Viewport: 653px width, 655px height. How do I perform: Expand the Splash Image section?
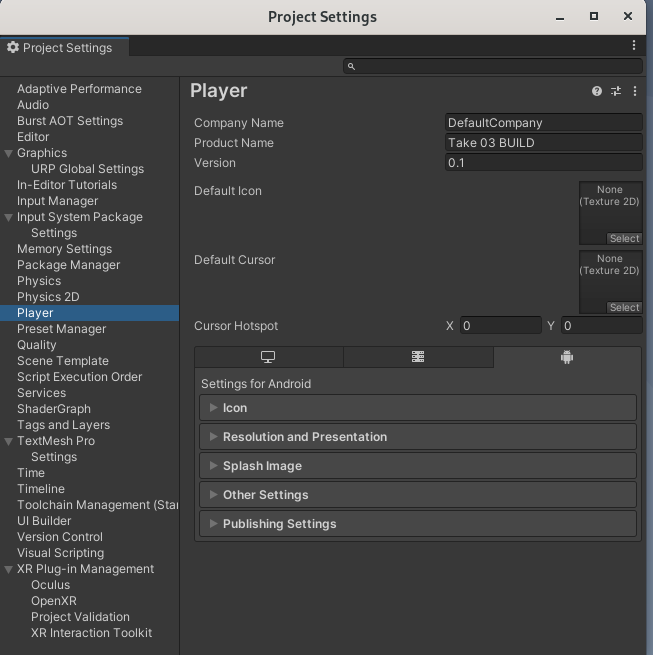[x=262, y=466]
